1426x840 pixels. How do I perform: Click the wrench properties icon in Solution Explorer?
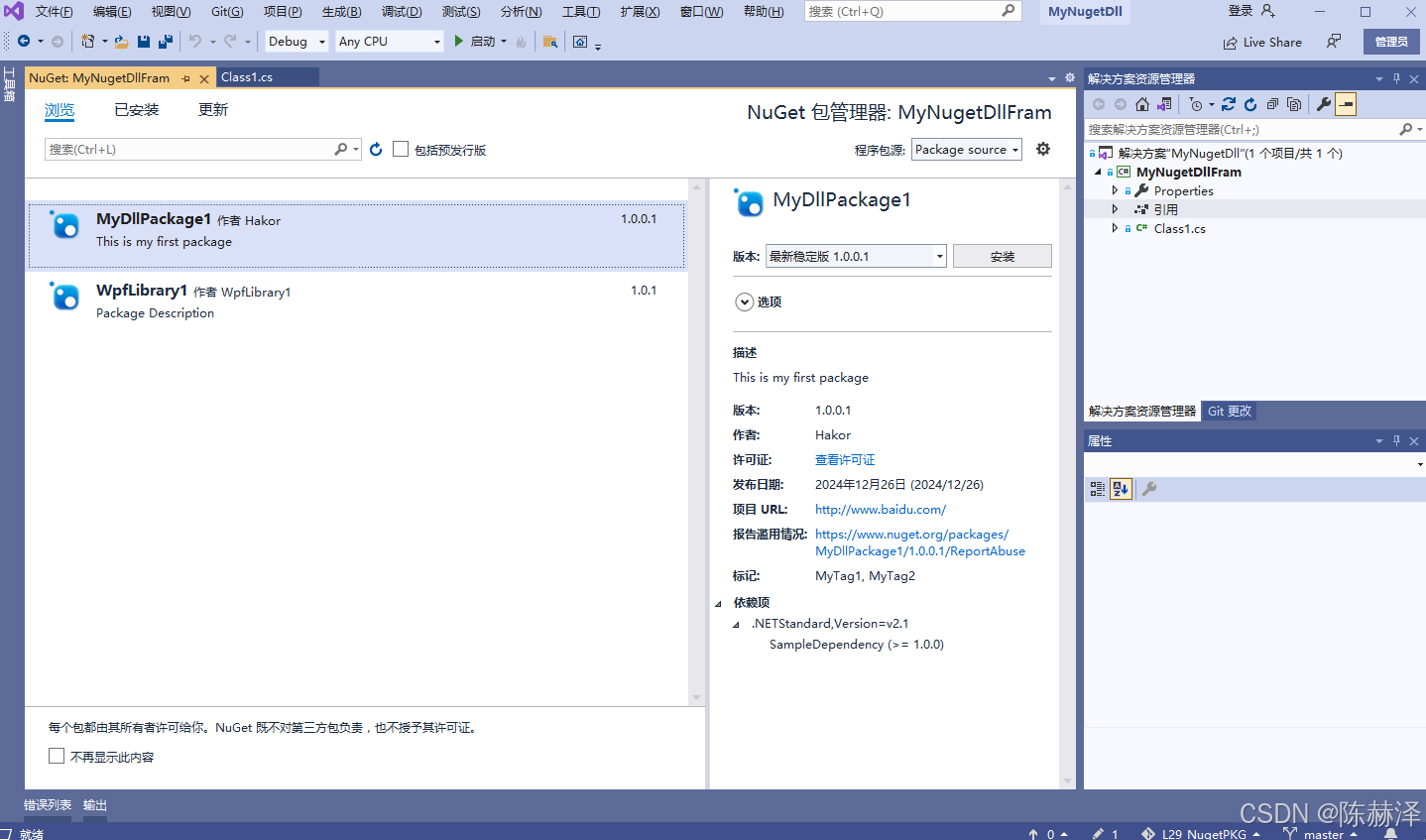pyautogui.click(x=1323, y=104)
